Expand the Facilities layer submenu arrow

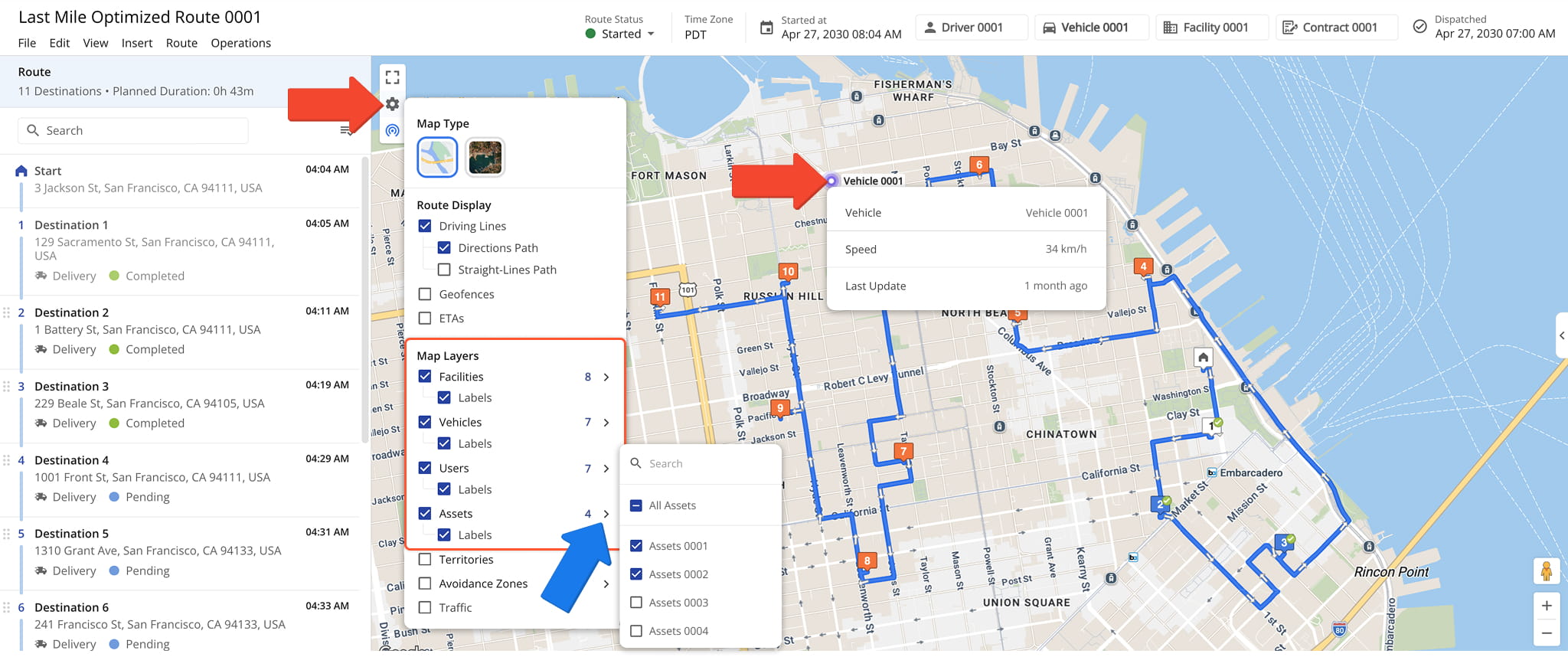(x=606, y=377)
